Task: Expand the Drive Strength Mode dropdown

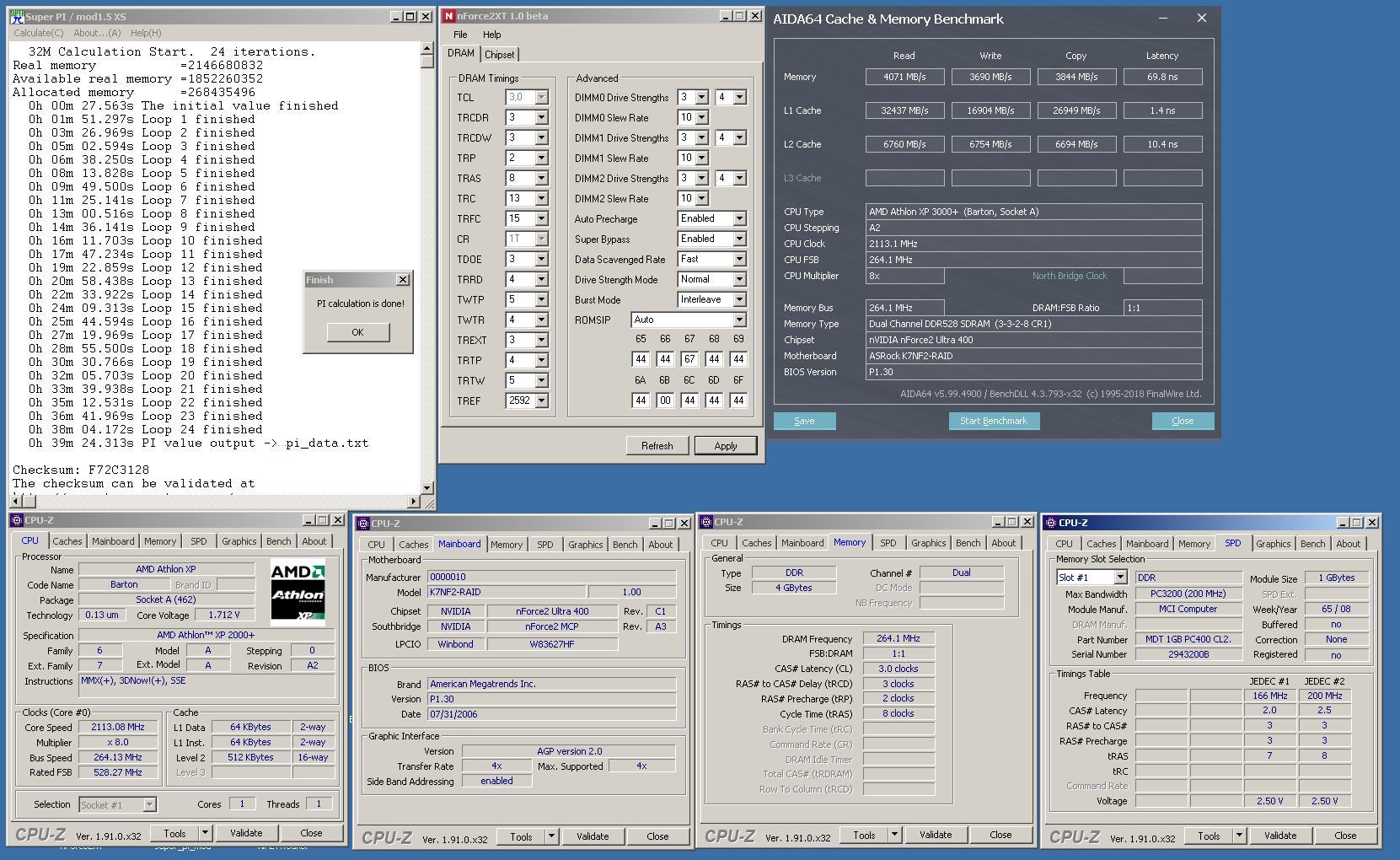Action: 739,280
